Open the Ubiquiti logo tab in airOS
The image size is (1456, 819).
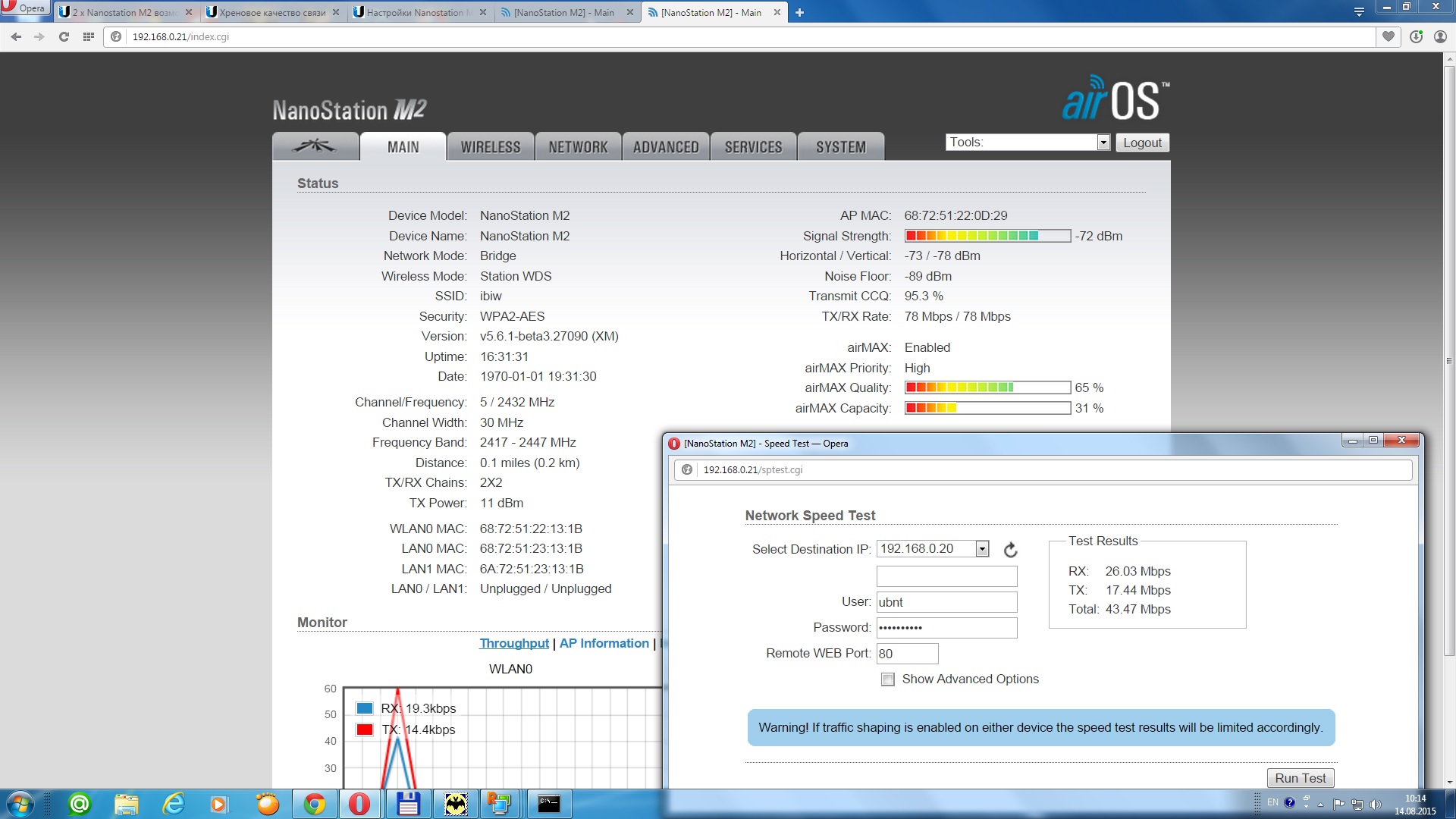(315, 146)
